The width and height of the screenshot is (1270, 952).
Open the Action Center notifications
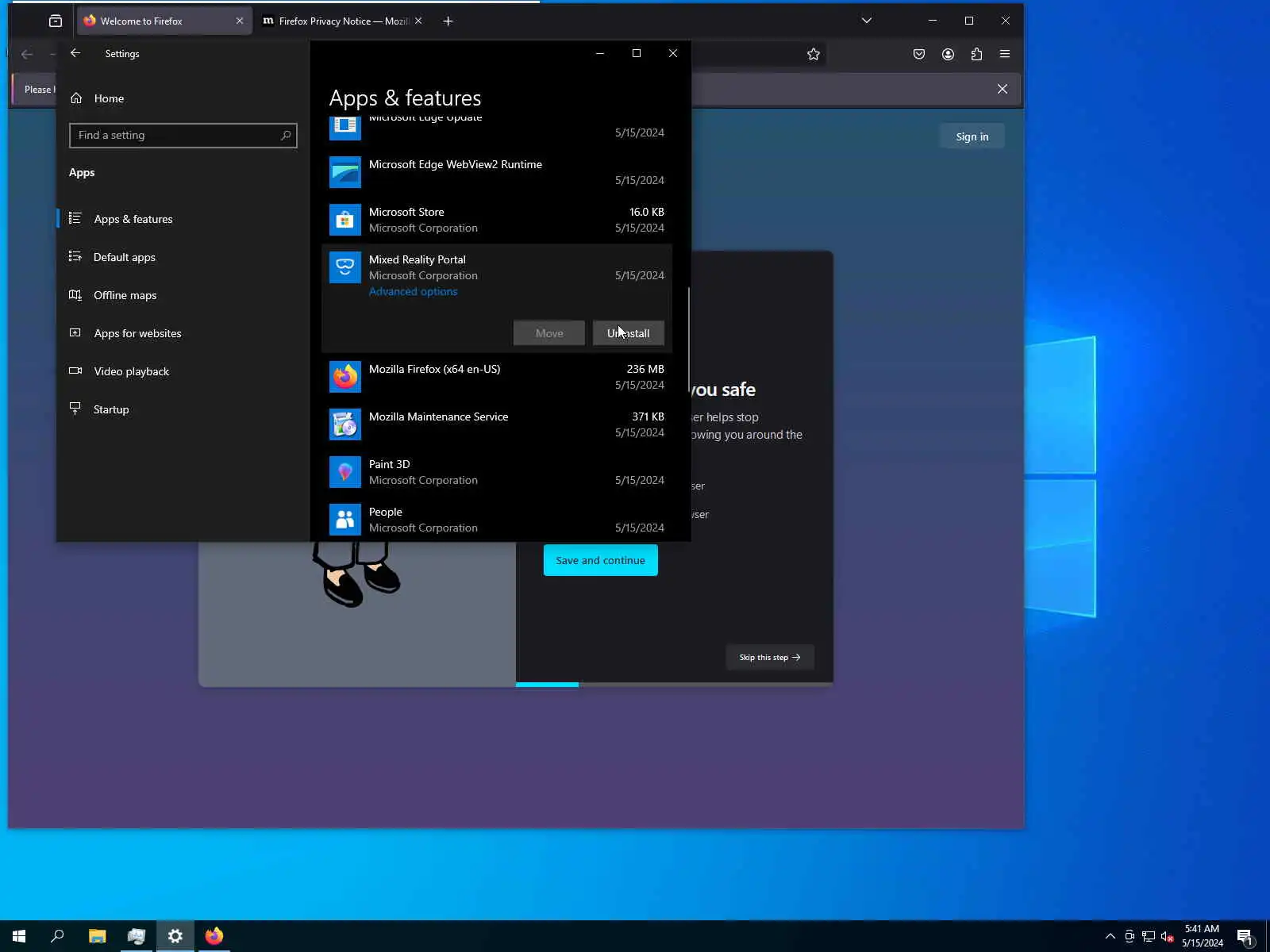1245,936
